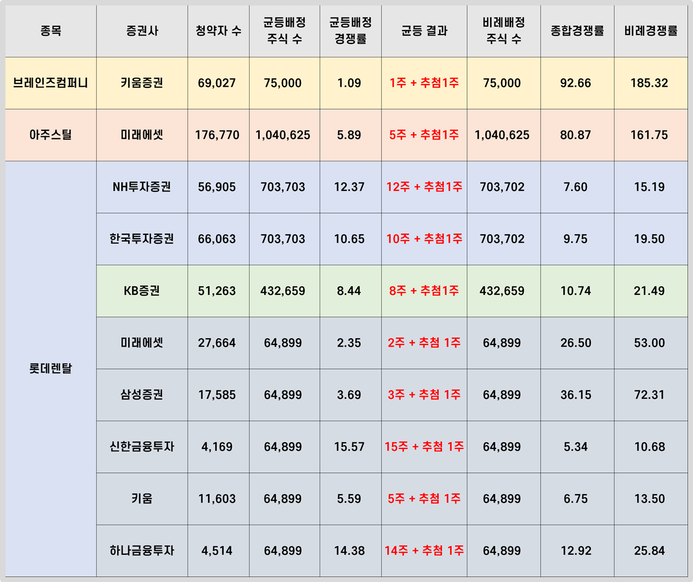Click the 종합경쟁률 column header
693x582 pixels.
pos(577,31)
